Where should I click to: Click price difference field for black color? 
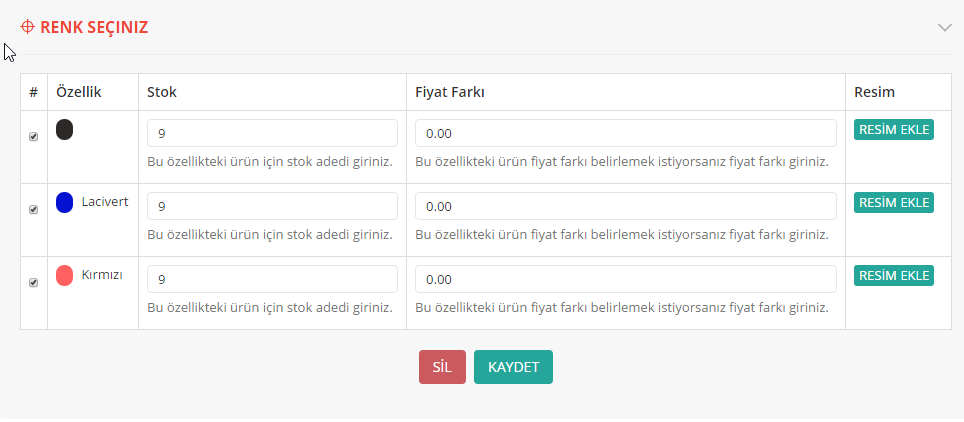pyautogui.click(x=625, y=133)
